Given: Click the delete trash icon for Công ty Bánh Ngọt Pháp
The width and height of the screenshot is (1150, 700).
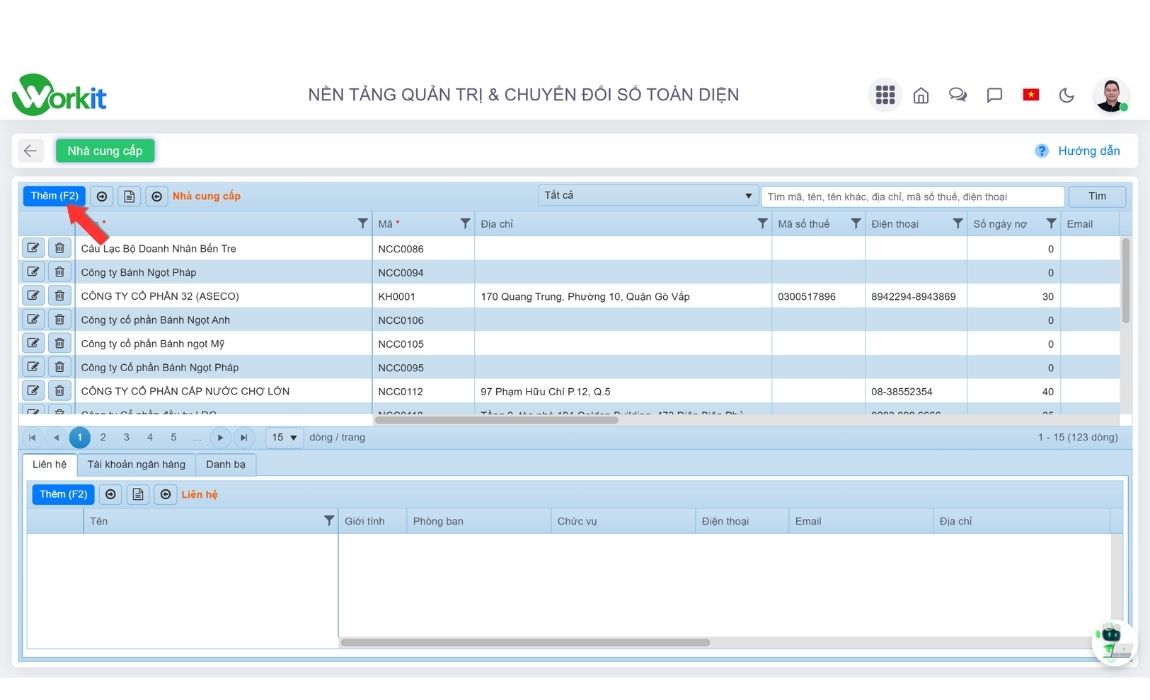Looking at the screenshot, I should click(58, 271).
